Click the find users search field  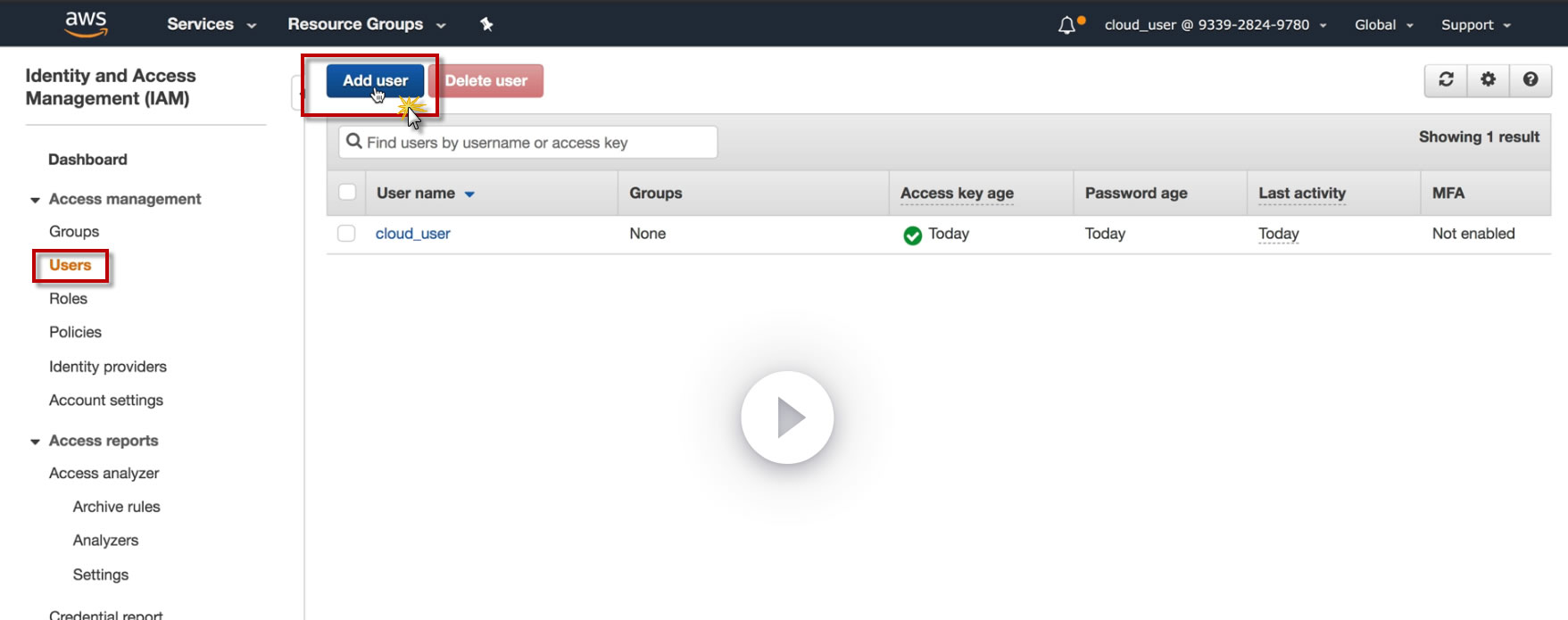pos(527,142)
